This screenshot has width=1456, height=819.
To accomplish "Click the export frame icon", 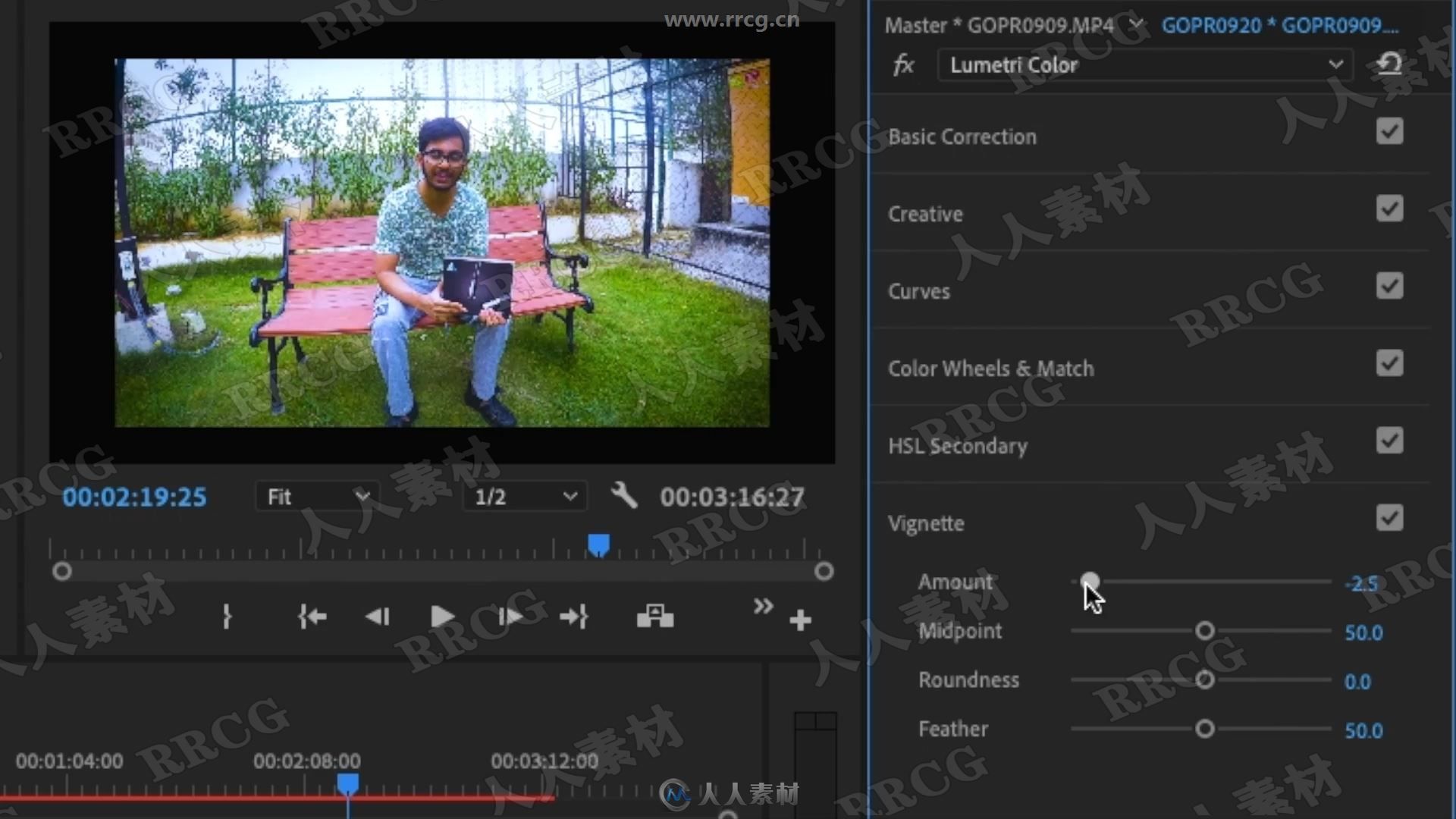I will point(655,618).
